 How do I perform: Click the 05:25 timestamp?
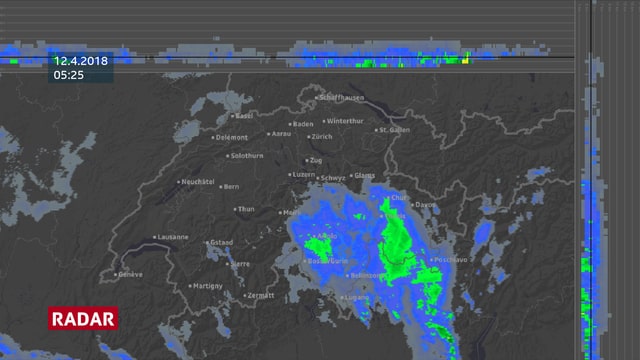click(x=69, y=75)
